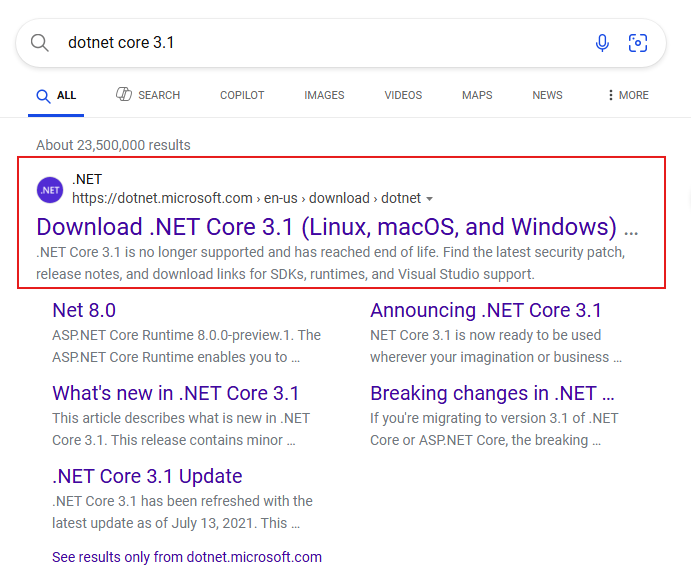
Task: Select the ALL tab
Action: 56,95
